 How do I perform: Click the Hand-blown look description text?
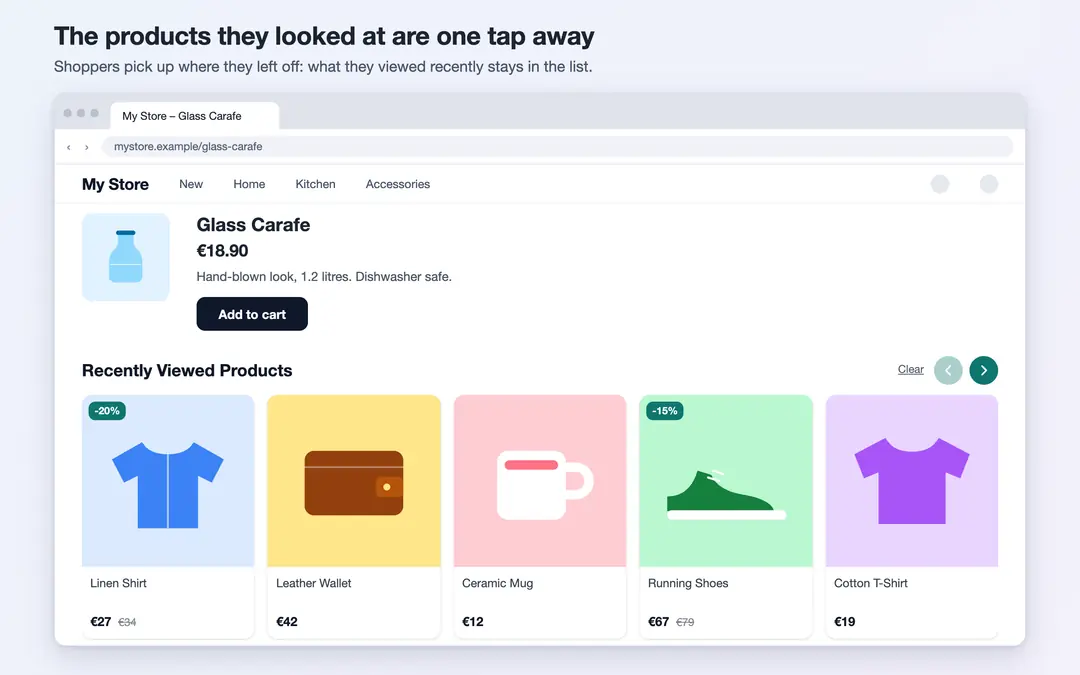[324, 277]
